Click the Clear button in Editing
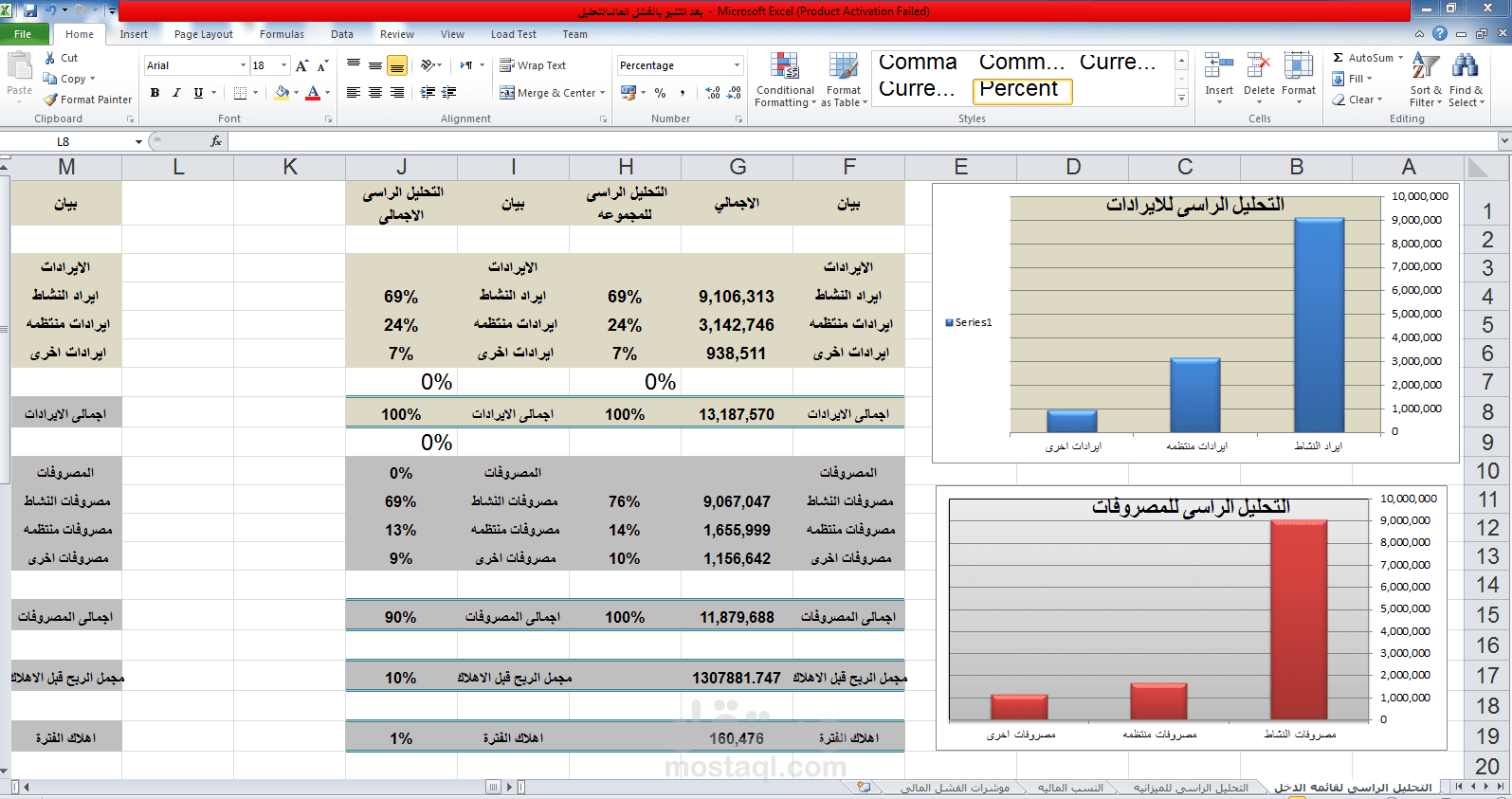 [x=1357, y=100]
